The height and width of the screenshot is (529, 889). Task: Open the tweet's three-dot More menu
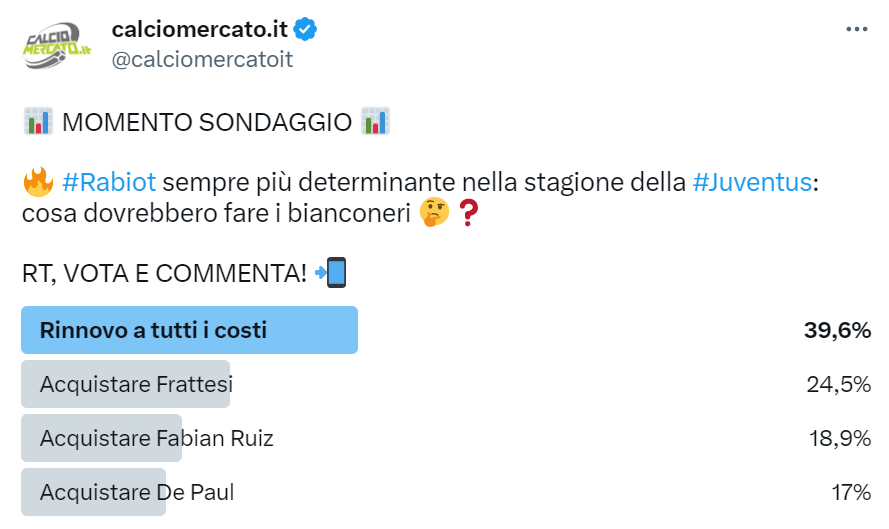856,29
